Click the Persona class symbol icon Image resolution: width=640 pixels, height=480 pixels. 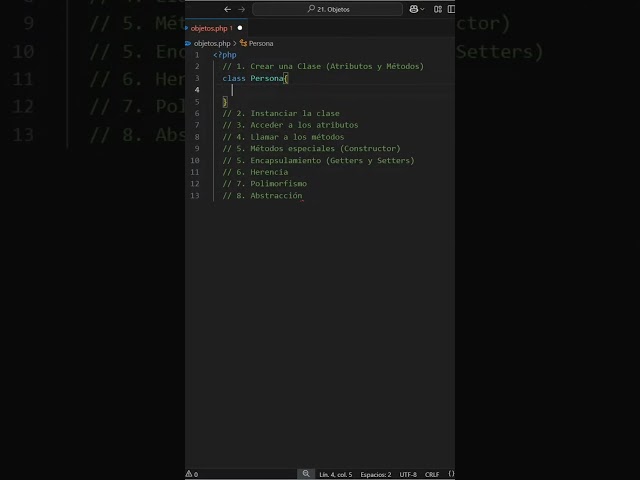point(244,43)
